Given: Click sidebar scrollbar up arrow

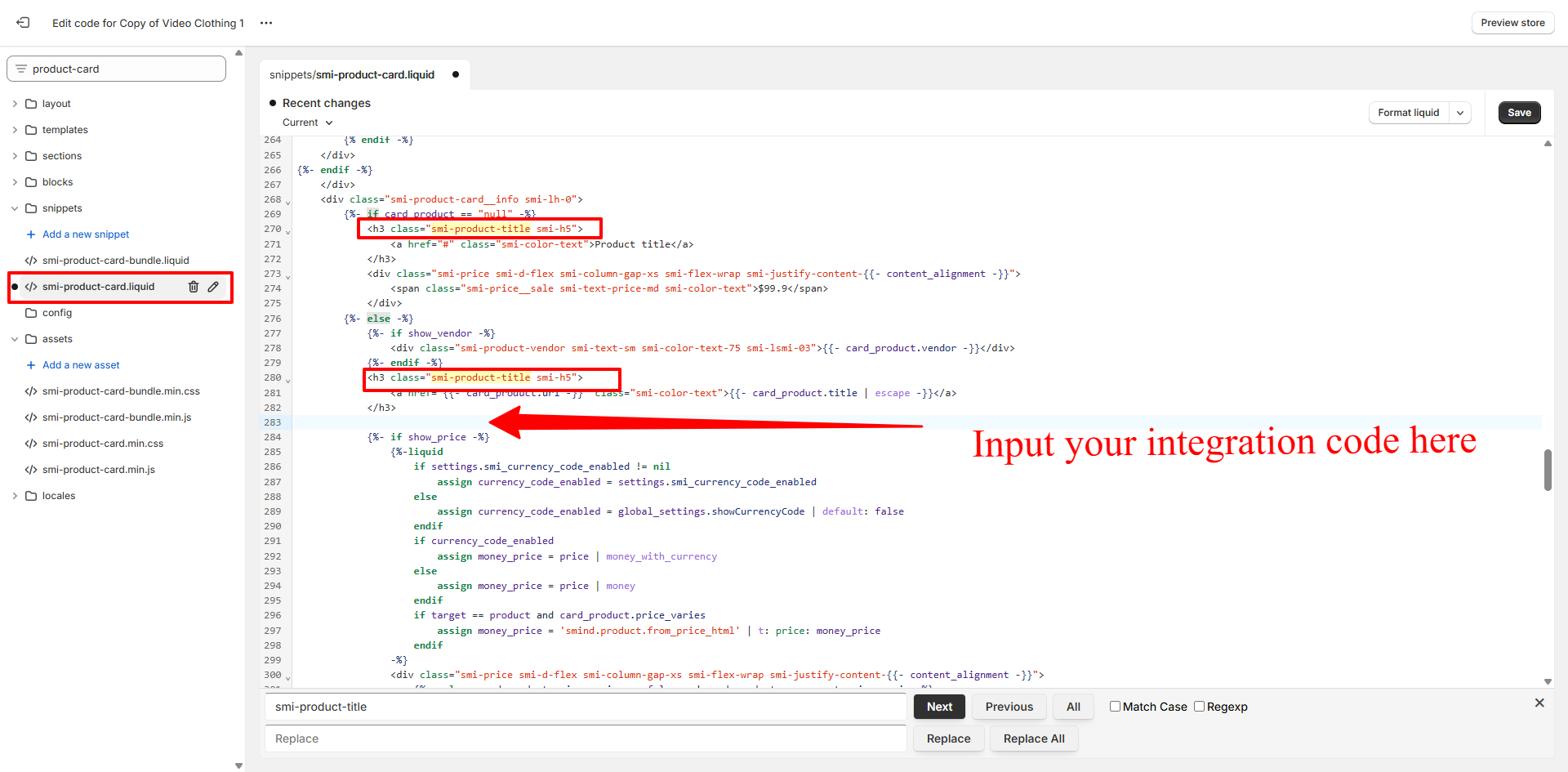Looking at the screenshot, I should pos(238,53).
